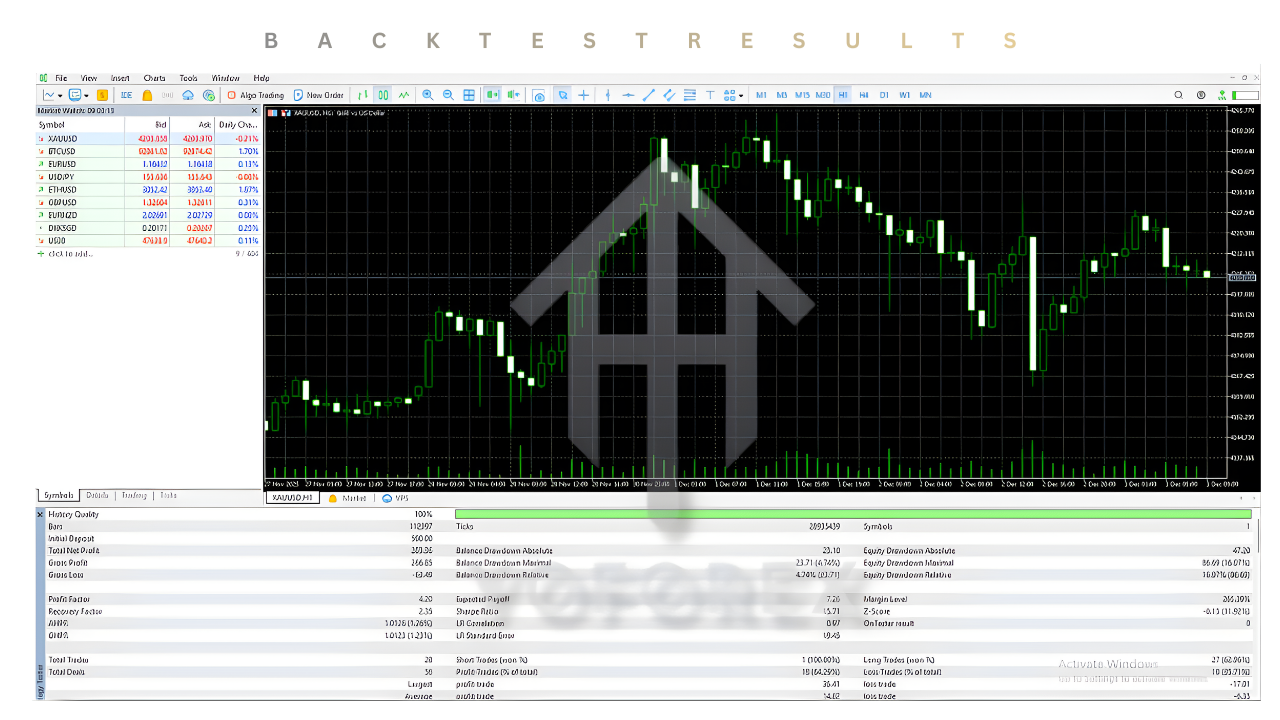The height and width of the screenshot is (720, 1280).
Task: Switch chart to candlestick display
Action: pyautogui.click(x=383, y=95)
